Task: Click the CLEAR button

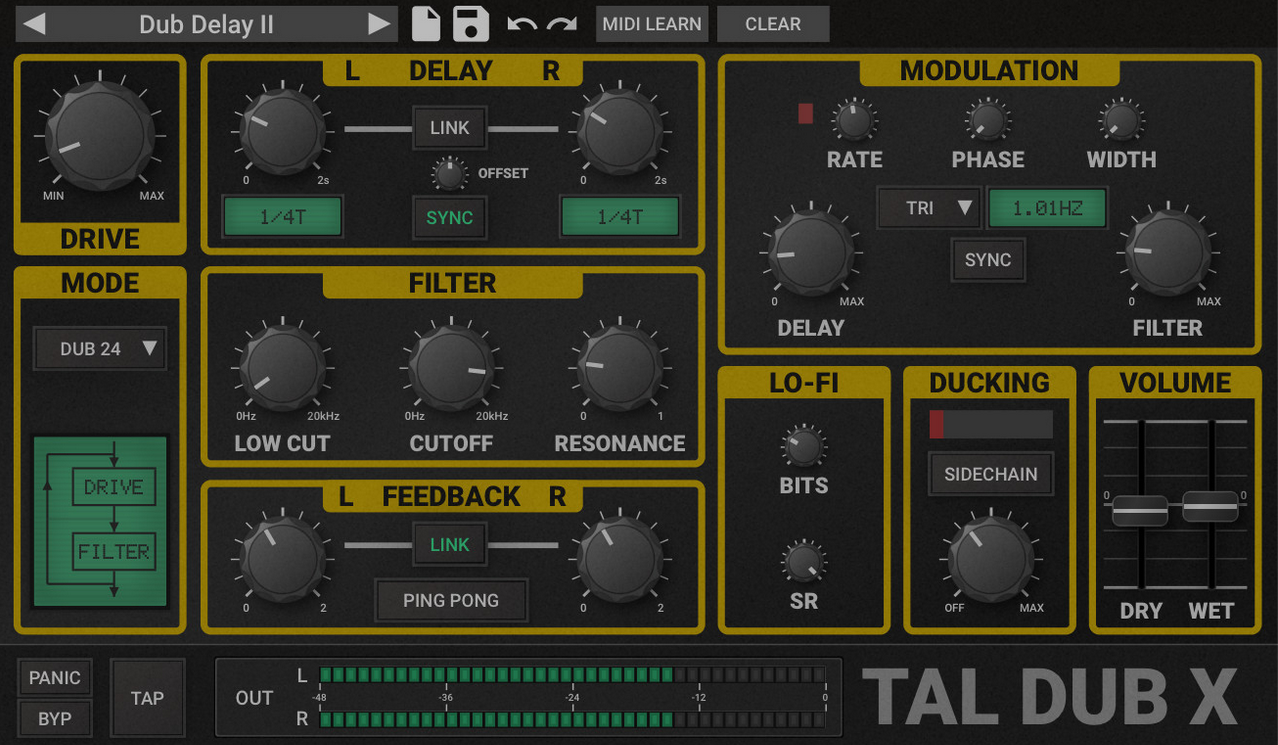Action: point(773,24)
